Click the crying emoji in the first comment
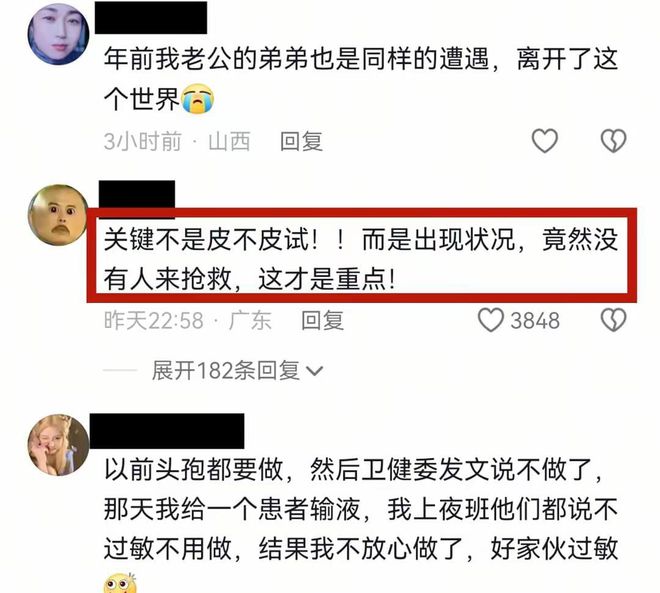This screenshot has height=593, width=660. click(x=197, y=98)
